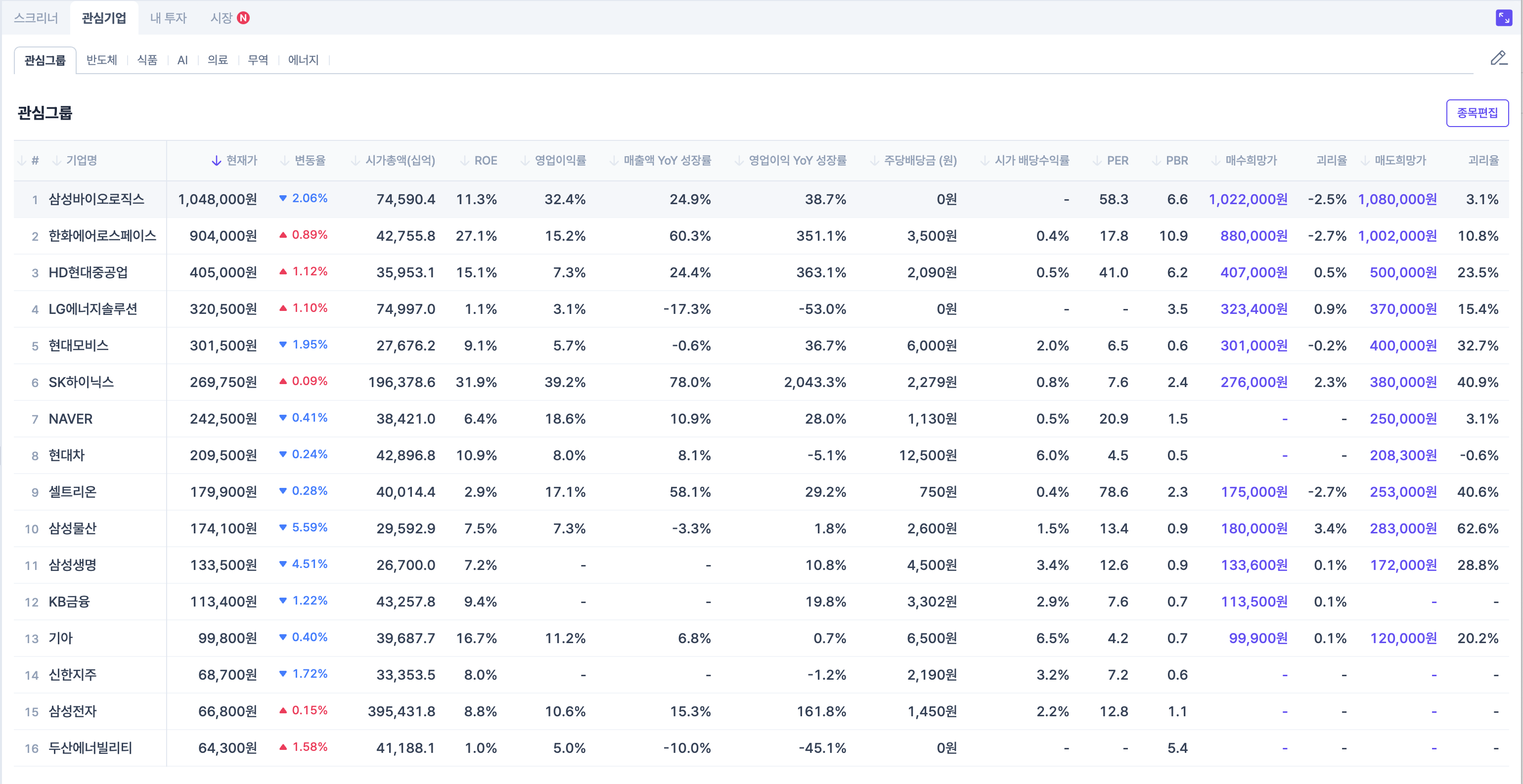
Task: Sort by PER column arrow icon
Action: (x=1097, y=161)
